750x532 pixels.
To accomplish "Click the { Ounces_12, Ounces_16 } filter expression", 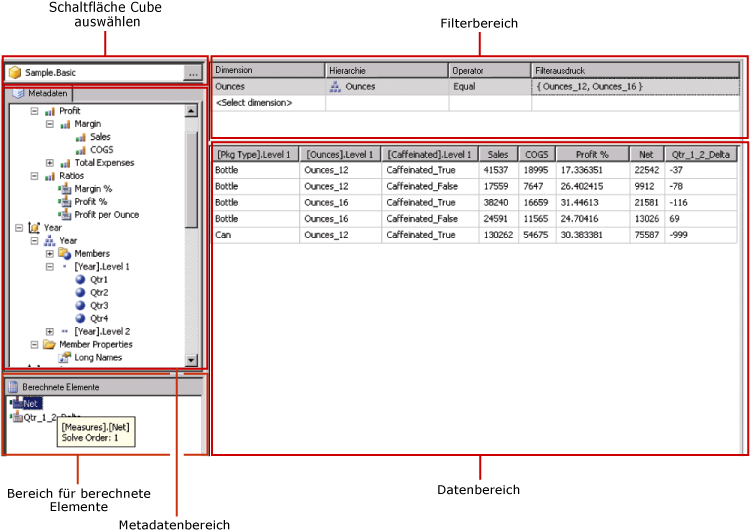I will click(636, 87).
